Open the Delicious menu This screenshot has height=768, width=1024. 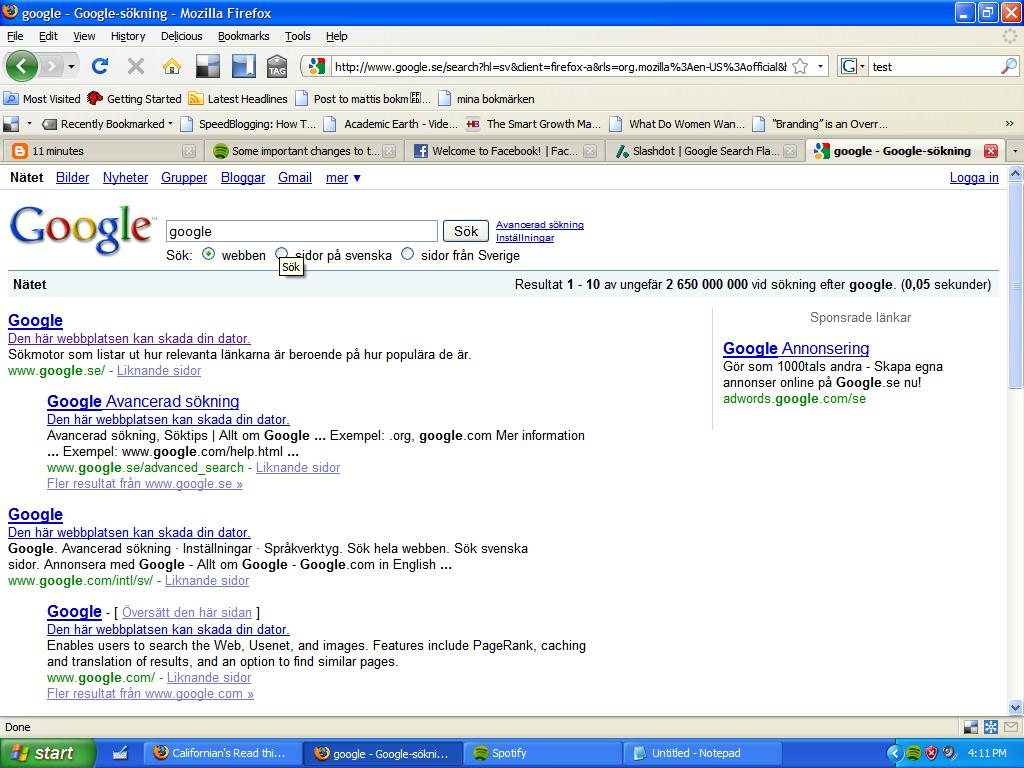click(182, 36)
